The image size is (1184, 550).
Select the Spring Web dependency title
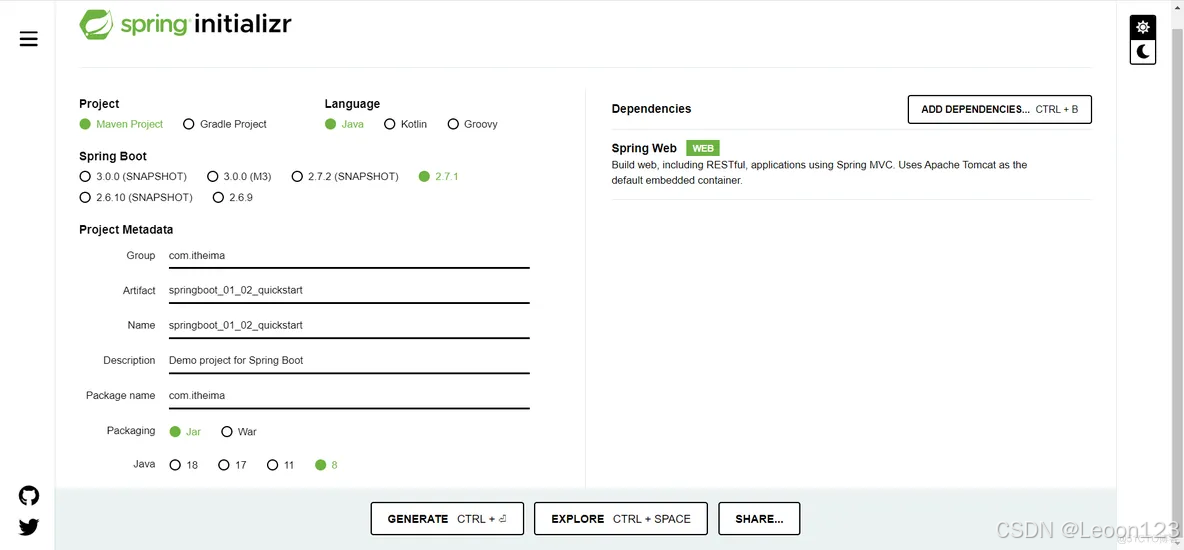tap(644, 148)
